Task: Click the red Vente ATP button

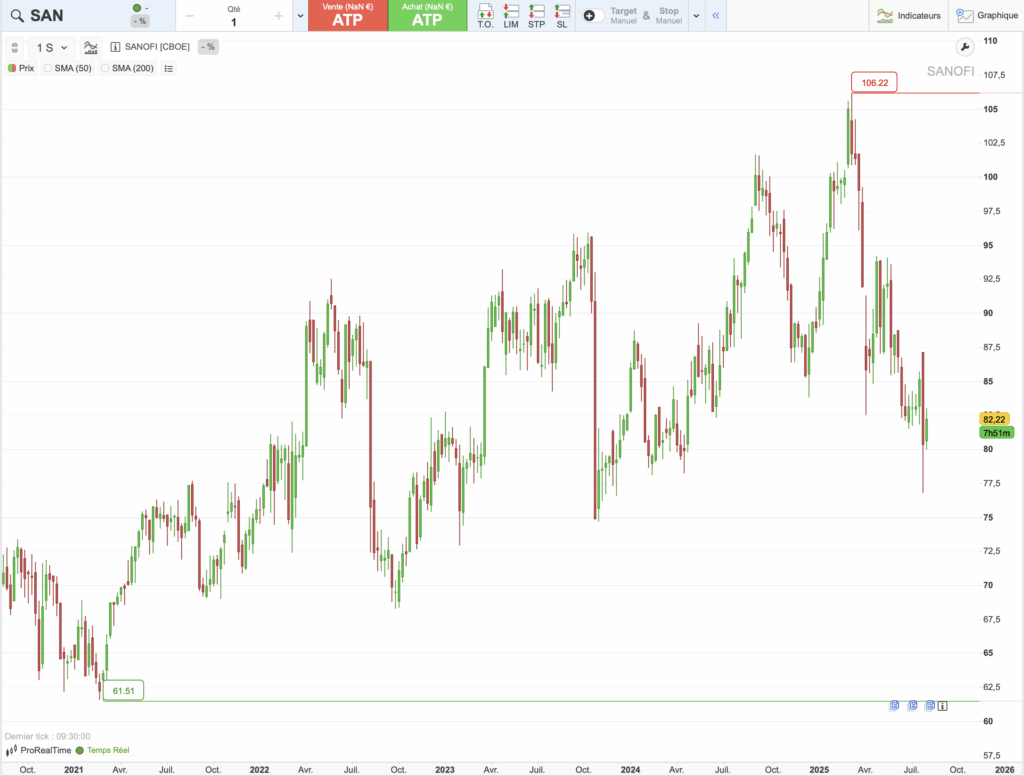Action: (x=348, y=16)
